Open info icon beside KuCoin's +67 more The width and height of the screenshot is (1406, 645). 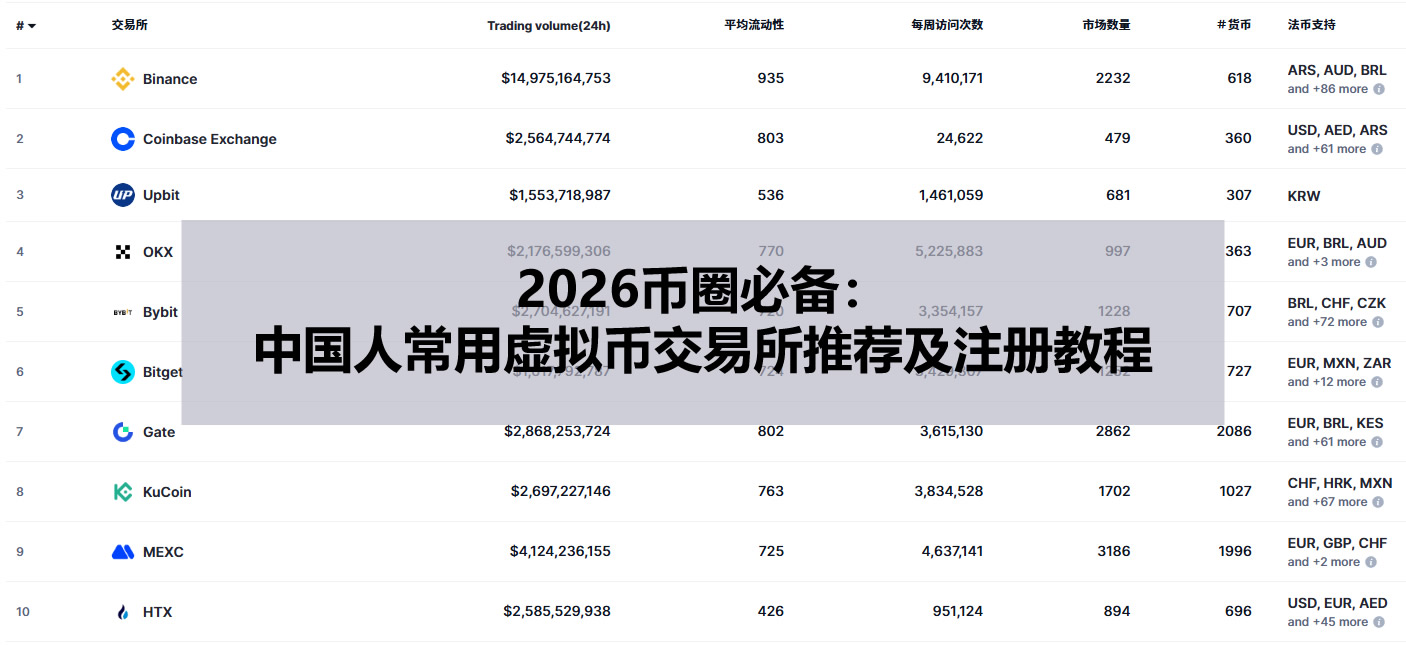(1378, 502)
